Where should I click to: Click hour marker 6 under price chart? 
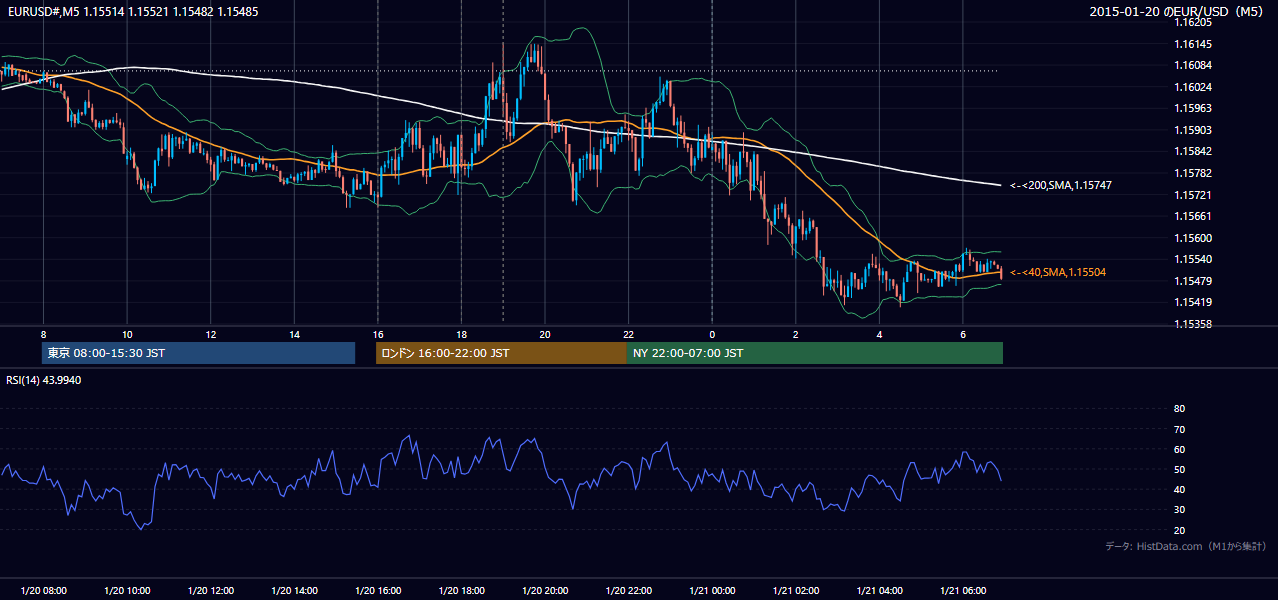(963, 334)
